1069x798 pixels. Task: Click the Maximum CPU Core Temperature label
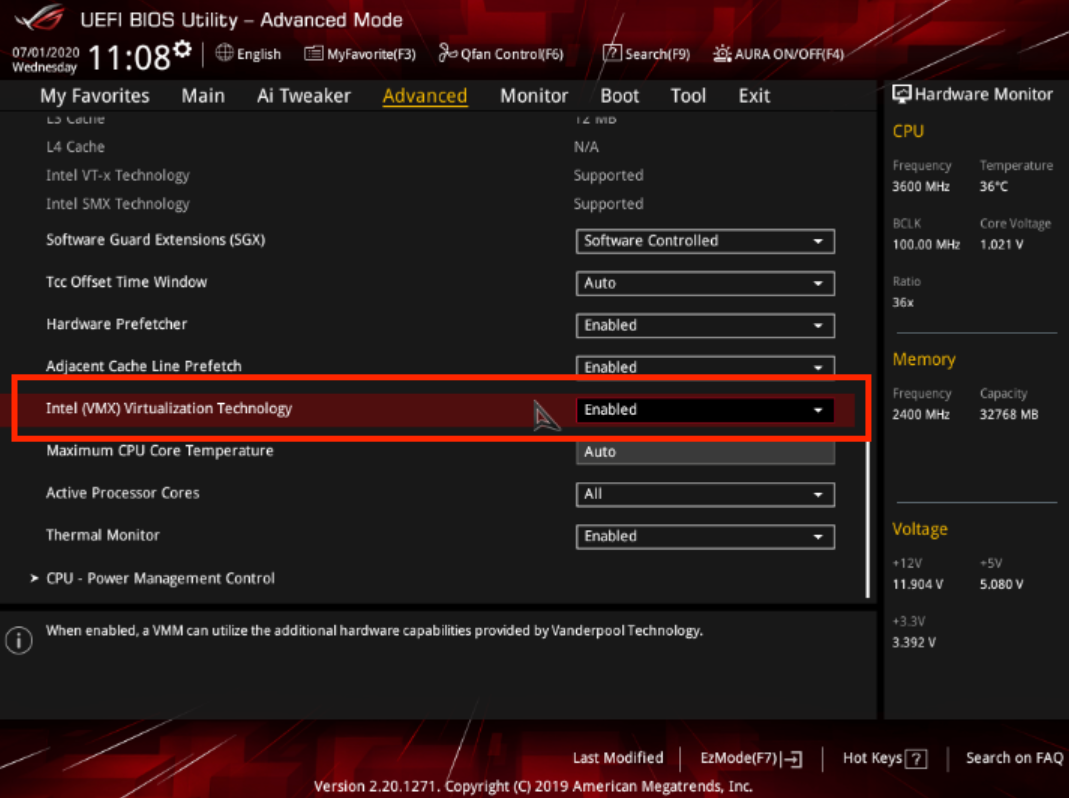(x=160, y=451)
